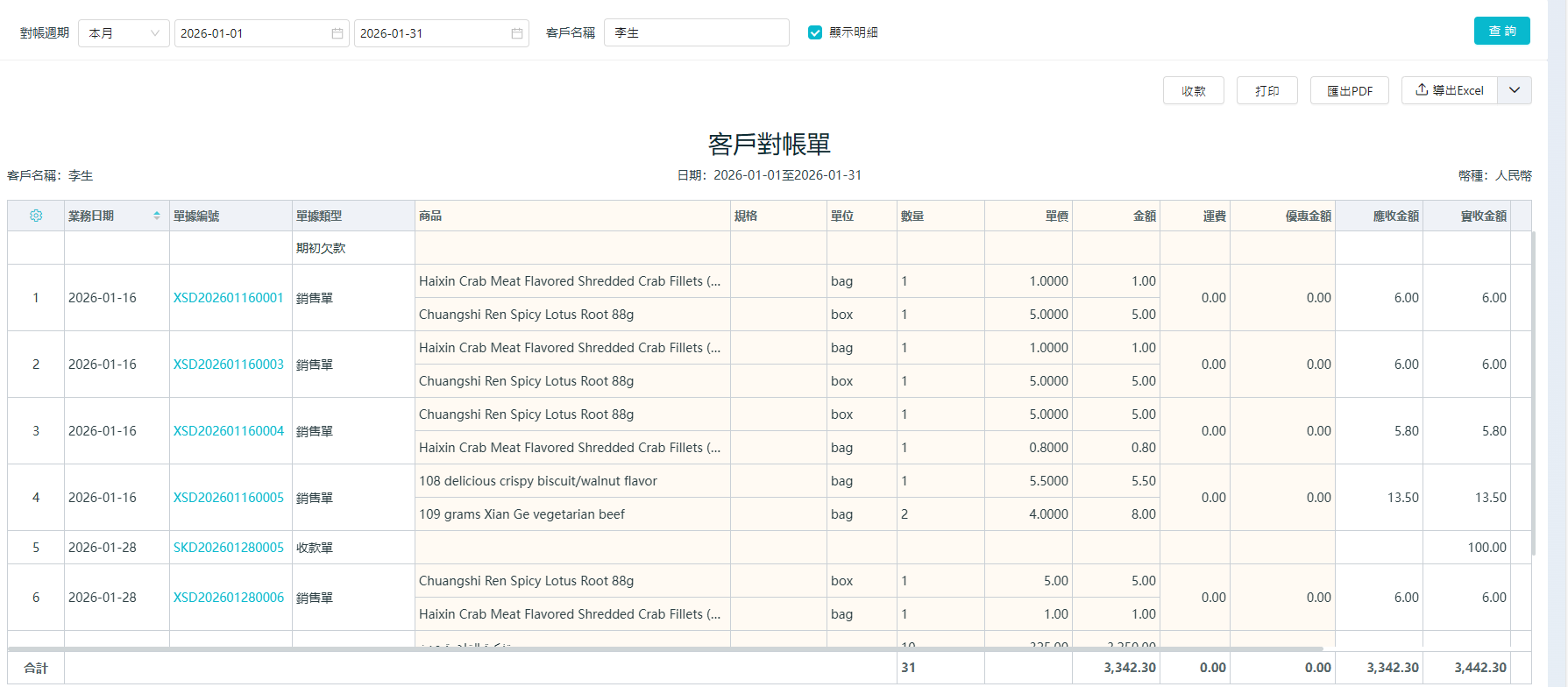
Task: Click into the 客戶名稱 input field
Action: click(696, 33)
